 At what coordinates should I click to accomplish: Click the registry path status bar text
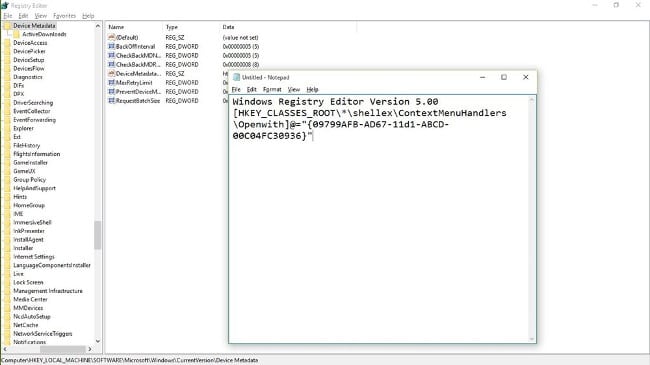(130, 360)
